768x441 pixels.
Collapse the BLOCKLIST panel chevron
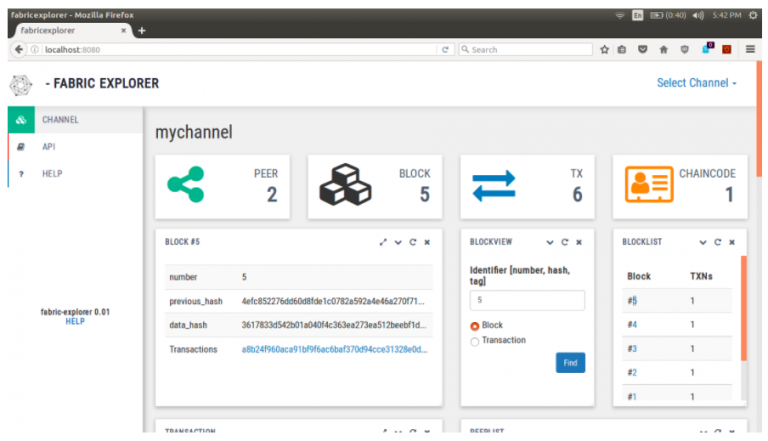pos(702,242)
